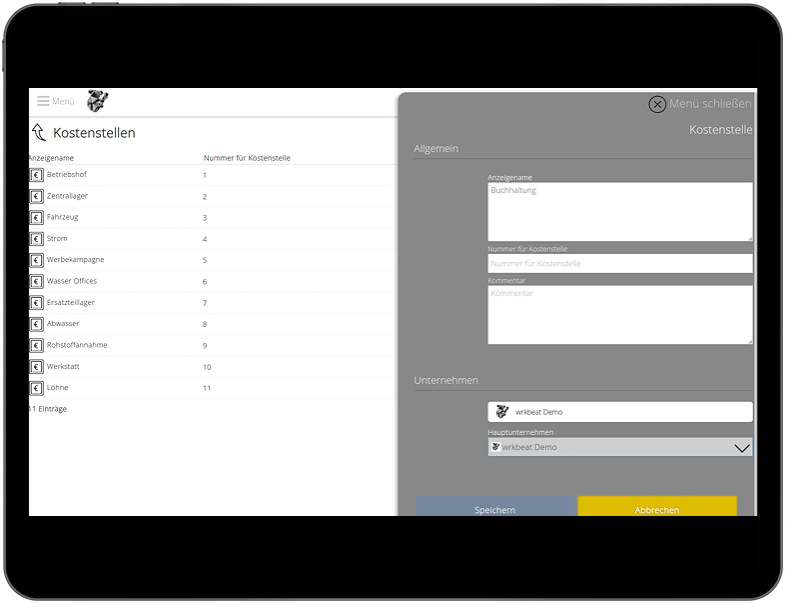Click euro icon for Zentrallager row

pos(37,196)
